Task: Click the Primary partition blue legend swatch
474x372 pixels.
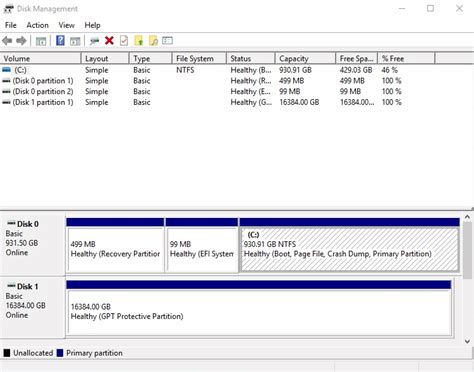Action: [x=60, y=353]
